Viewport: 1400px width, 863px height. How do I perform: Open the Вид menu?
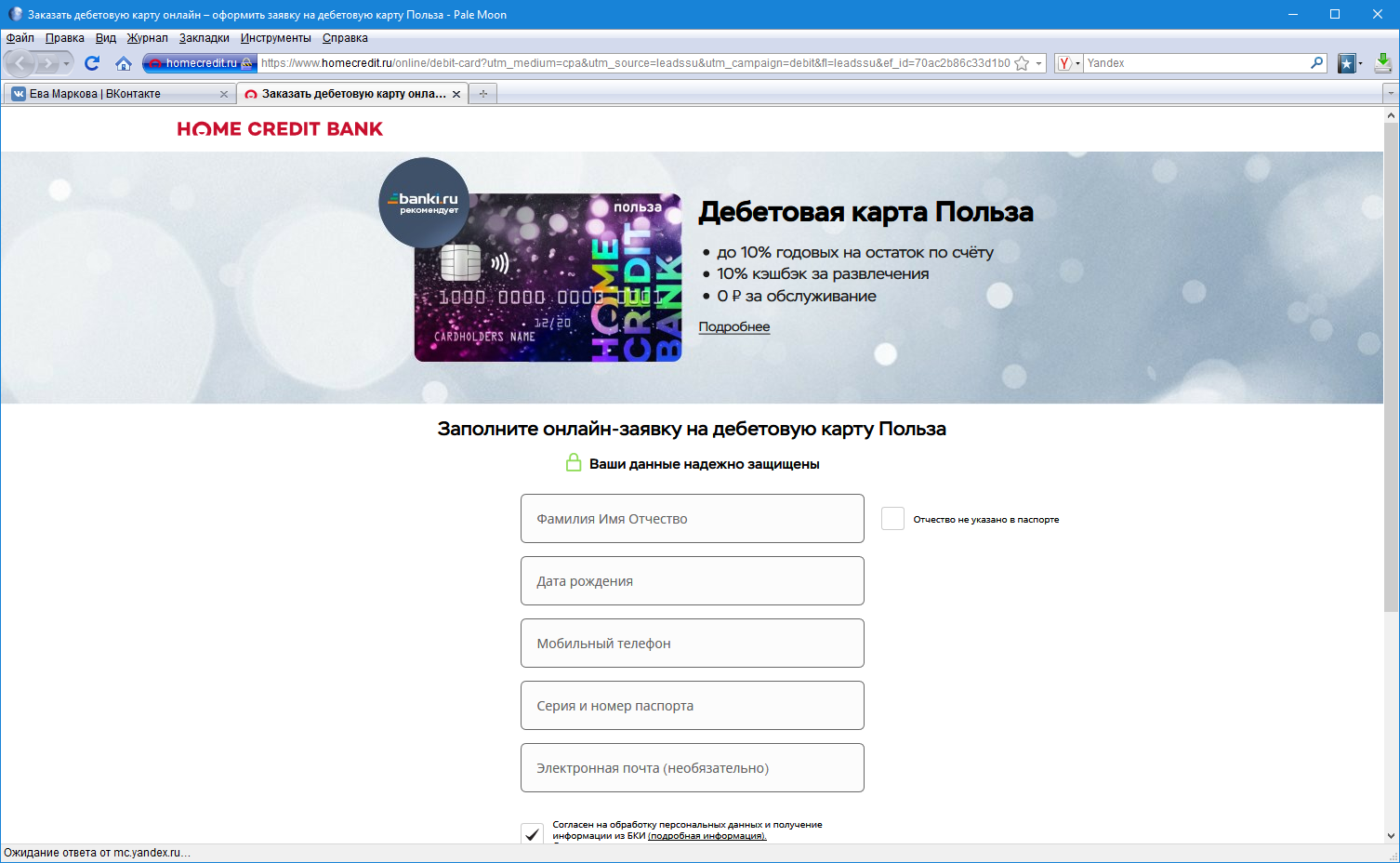pyautogui.click(x=106, y=38)
